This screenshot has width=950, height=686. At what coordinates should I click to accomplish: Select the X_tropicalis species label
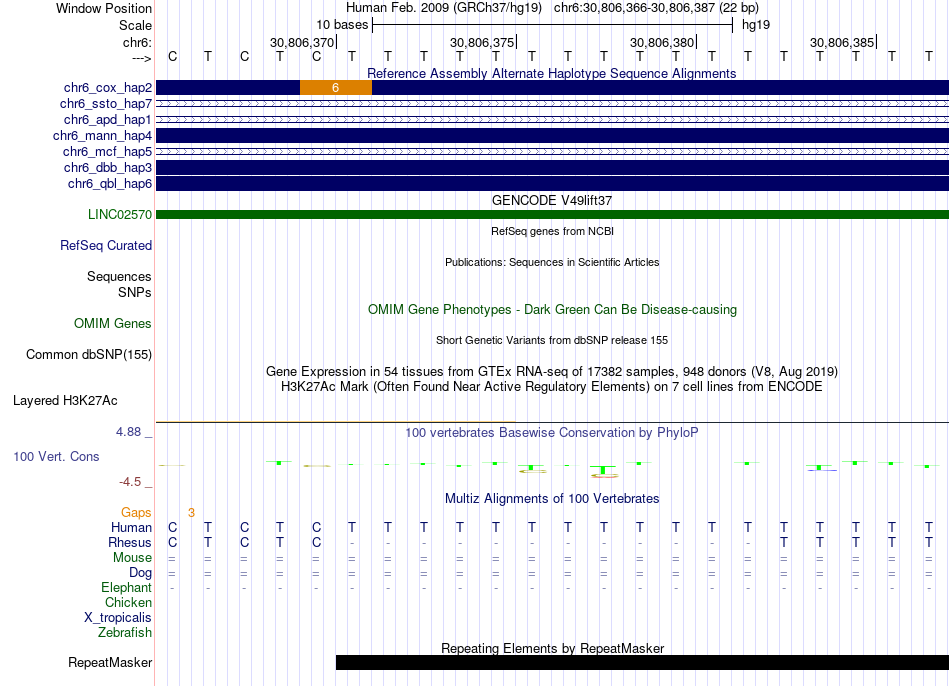pyautogui.click(x=118, y=618)
